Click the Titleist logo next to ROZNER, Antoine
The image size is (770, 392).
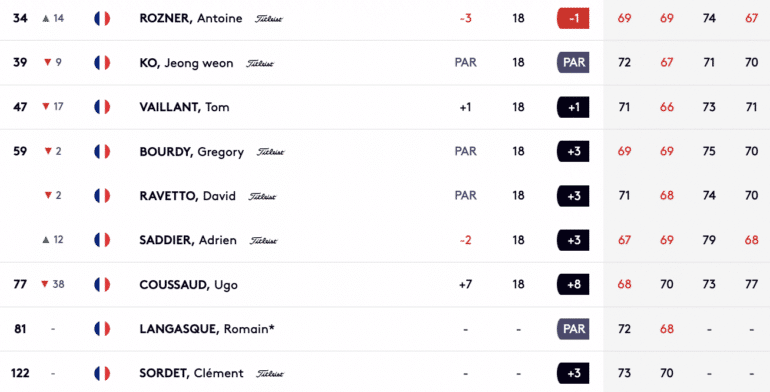click(269, 19)
